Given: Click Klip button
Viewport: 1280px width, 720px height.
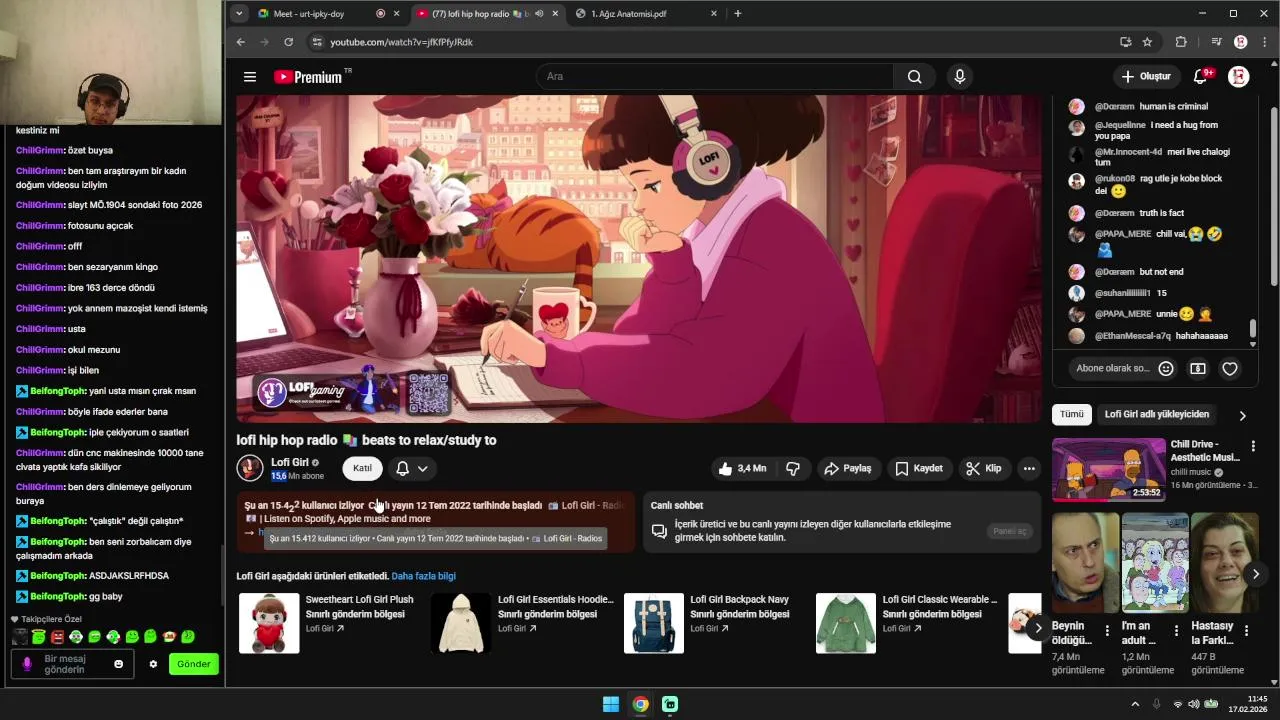Looking at the screenshot, I should (983, 468).
